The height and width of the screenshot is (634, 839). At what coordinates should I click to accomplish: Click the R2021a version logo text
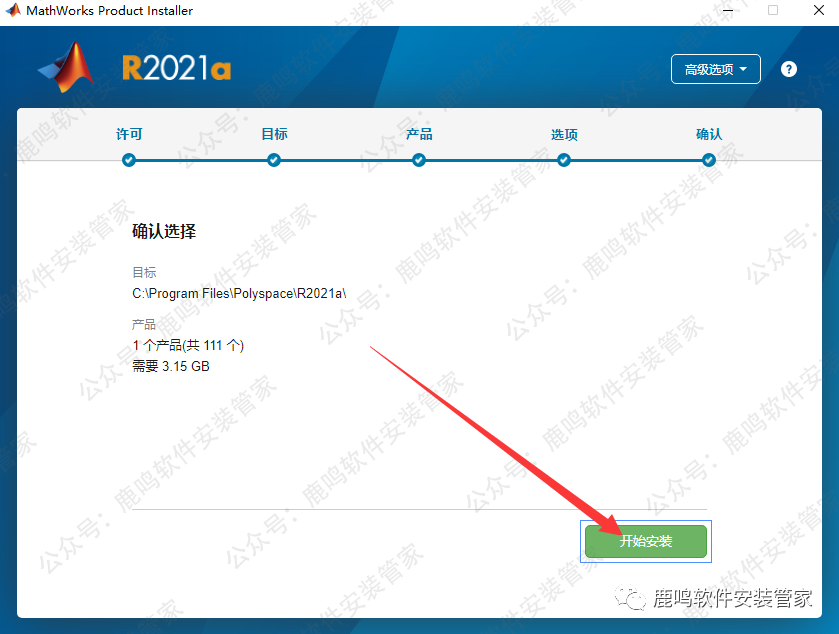pos(176,68)
